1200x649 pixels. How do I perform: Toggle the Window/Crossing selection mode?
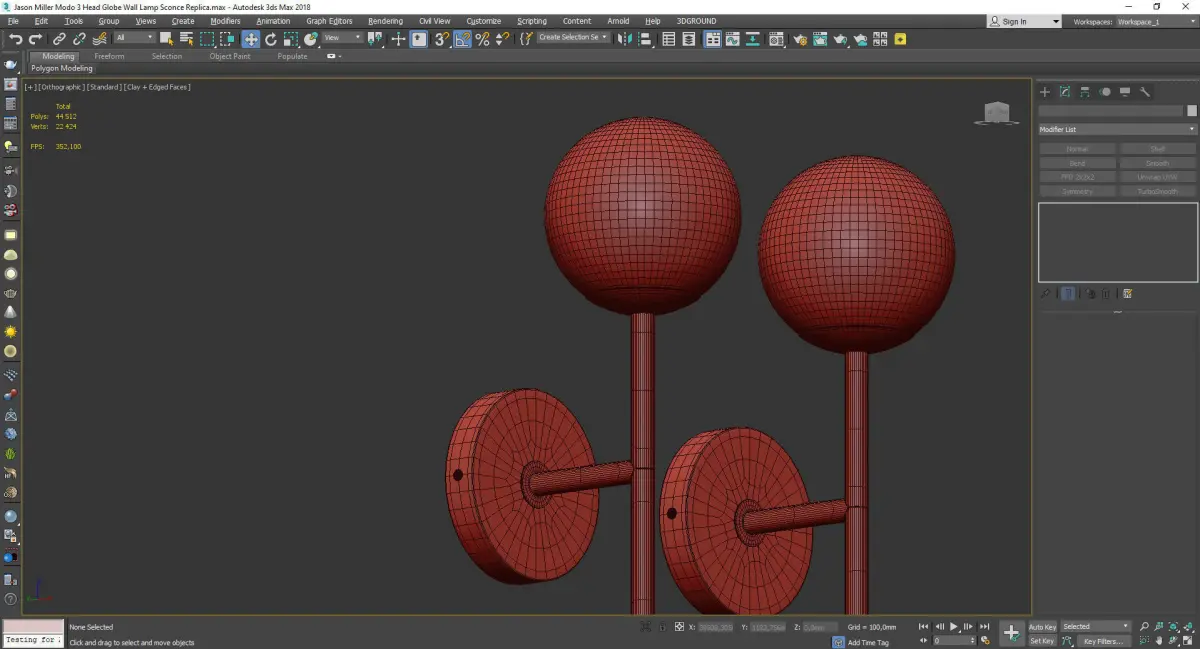[x=227, y=39]
